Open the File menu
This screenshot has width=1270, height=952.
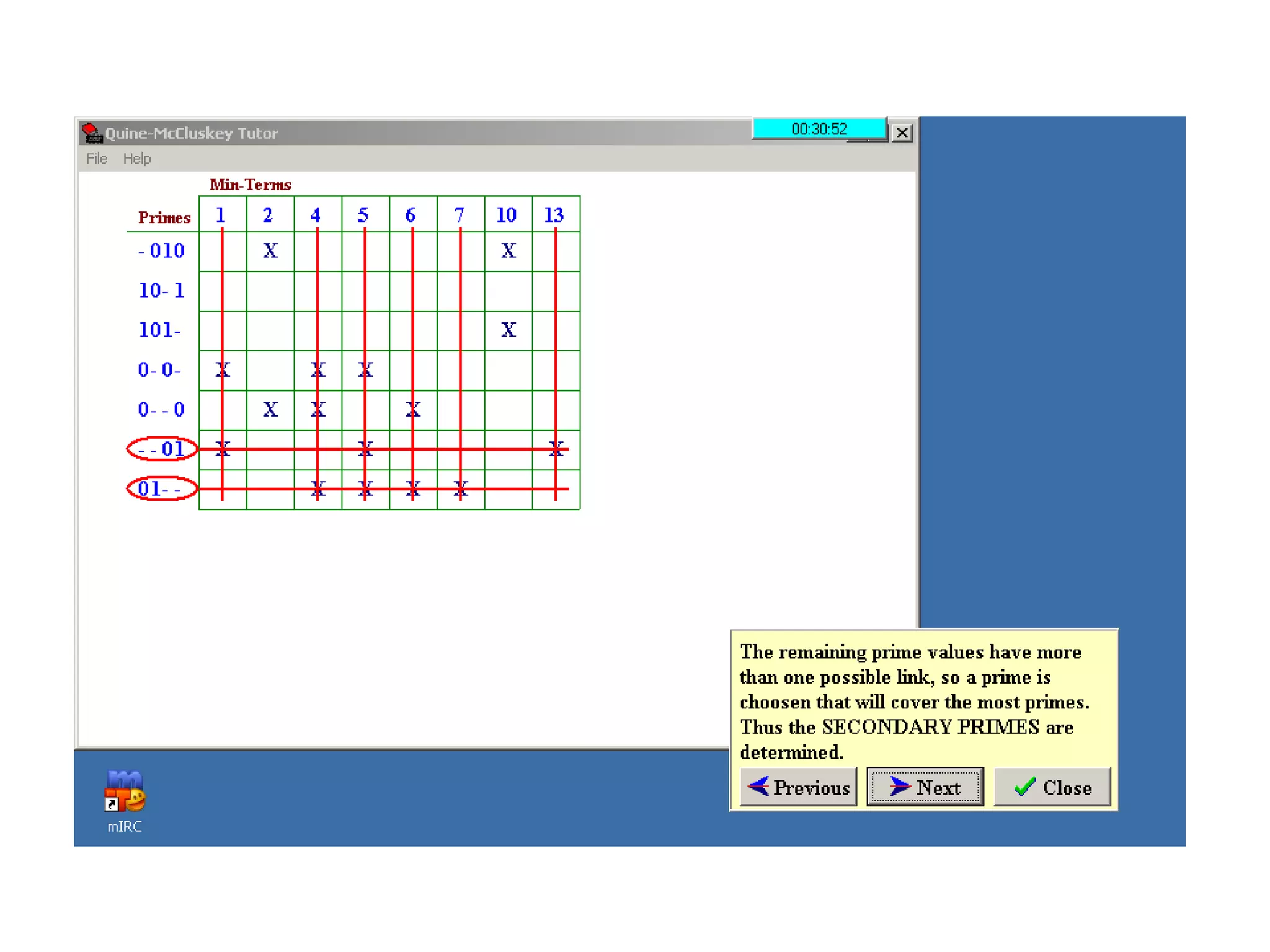(x=97, y=159)
